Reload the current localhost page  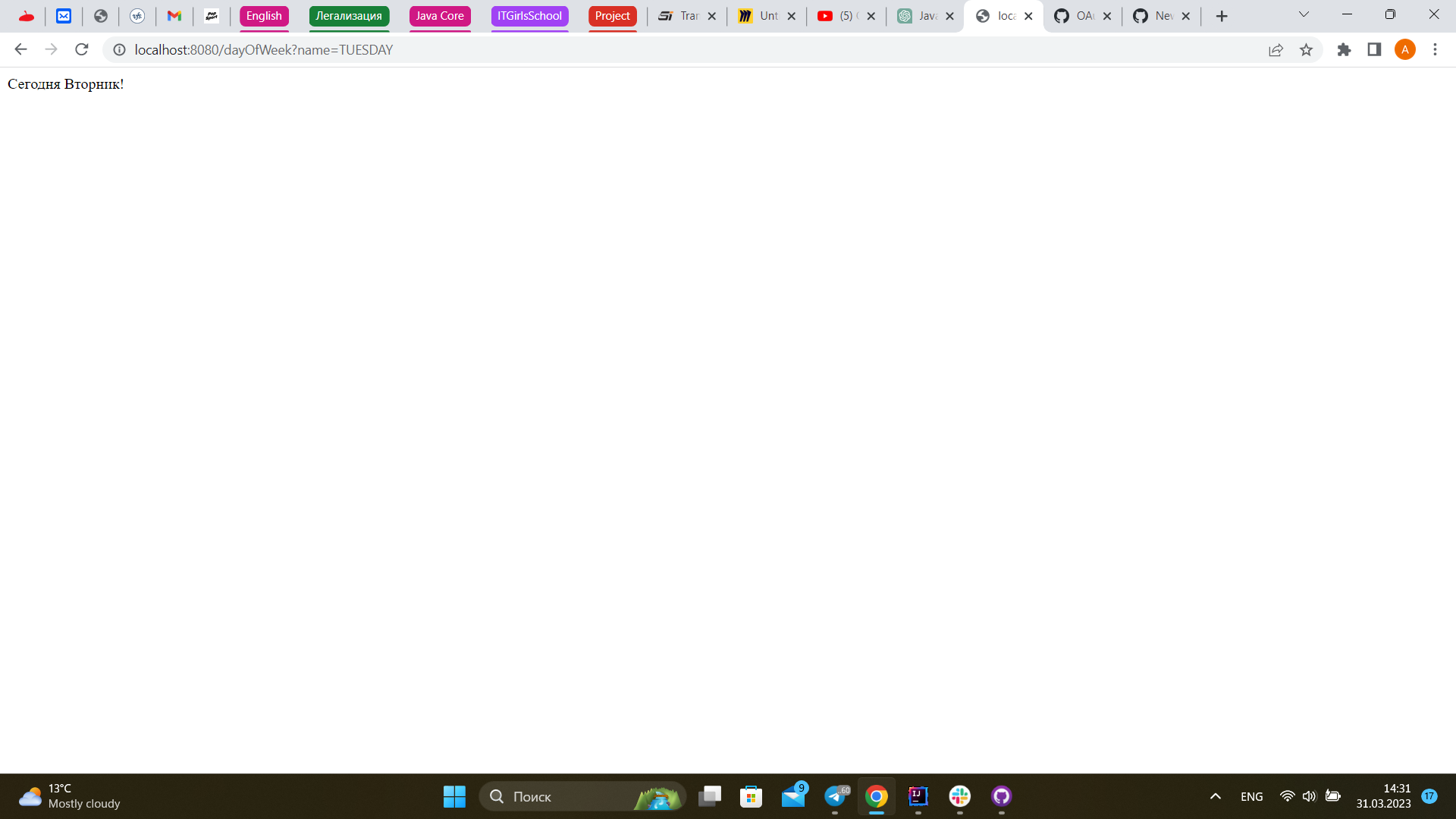click(82, 49)
